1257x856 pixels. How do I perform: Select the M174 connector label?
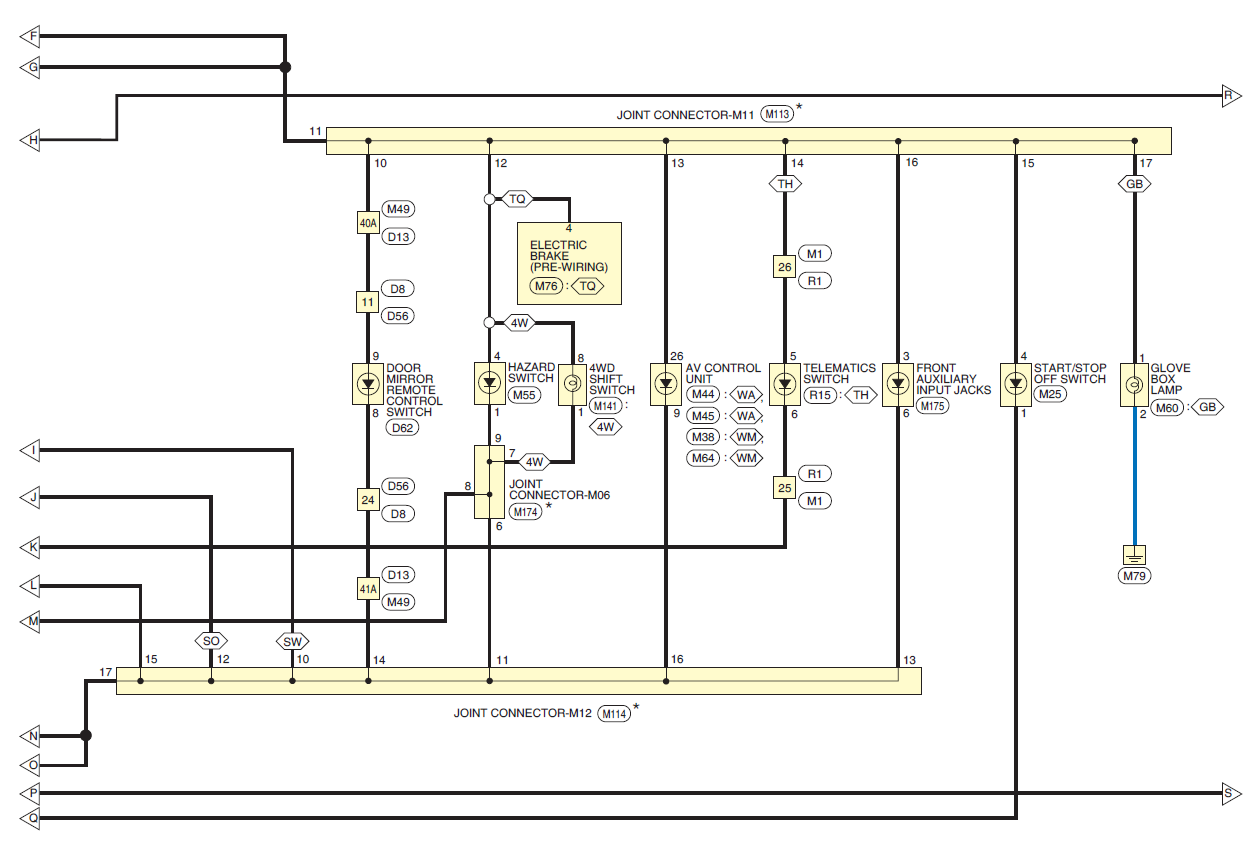tap(525, 512)
